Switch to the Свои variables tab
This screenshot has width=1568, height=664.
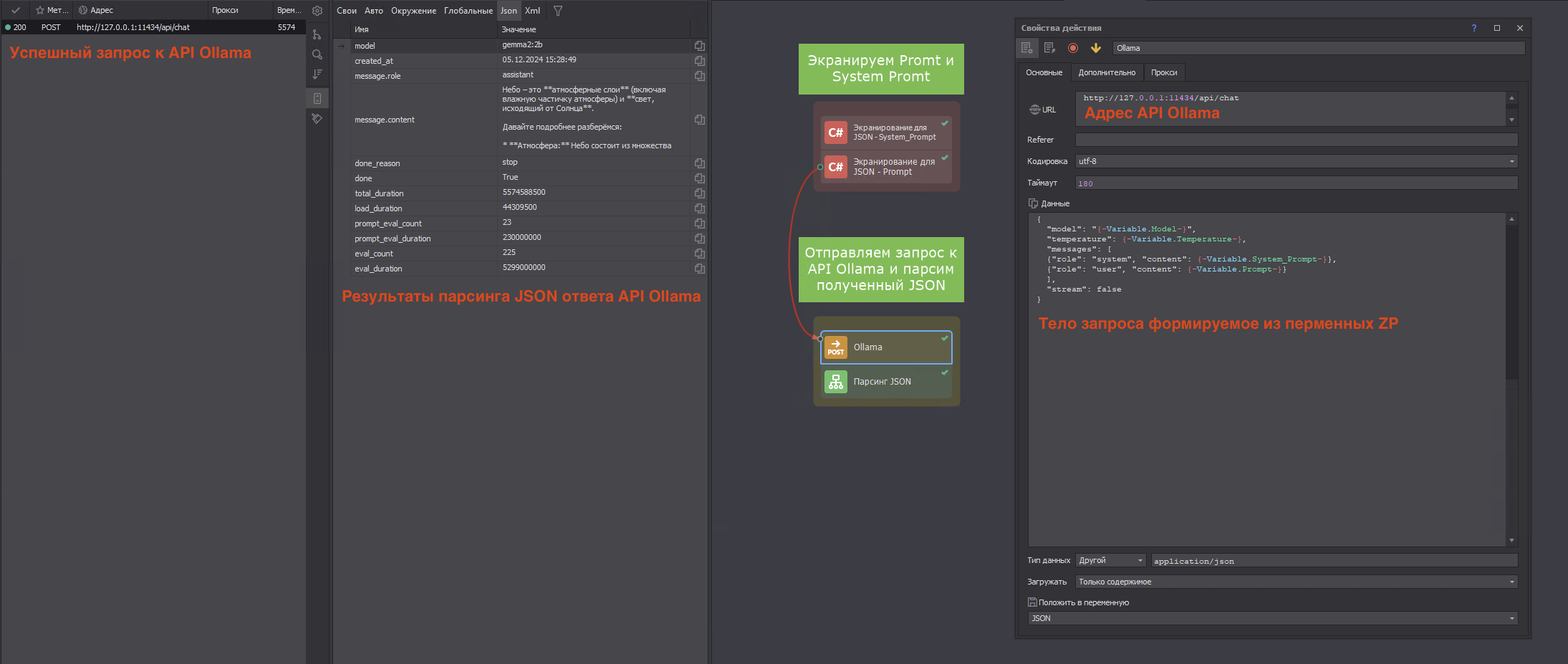point(347,11)
